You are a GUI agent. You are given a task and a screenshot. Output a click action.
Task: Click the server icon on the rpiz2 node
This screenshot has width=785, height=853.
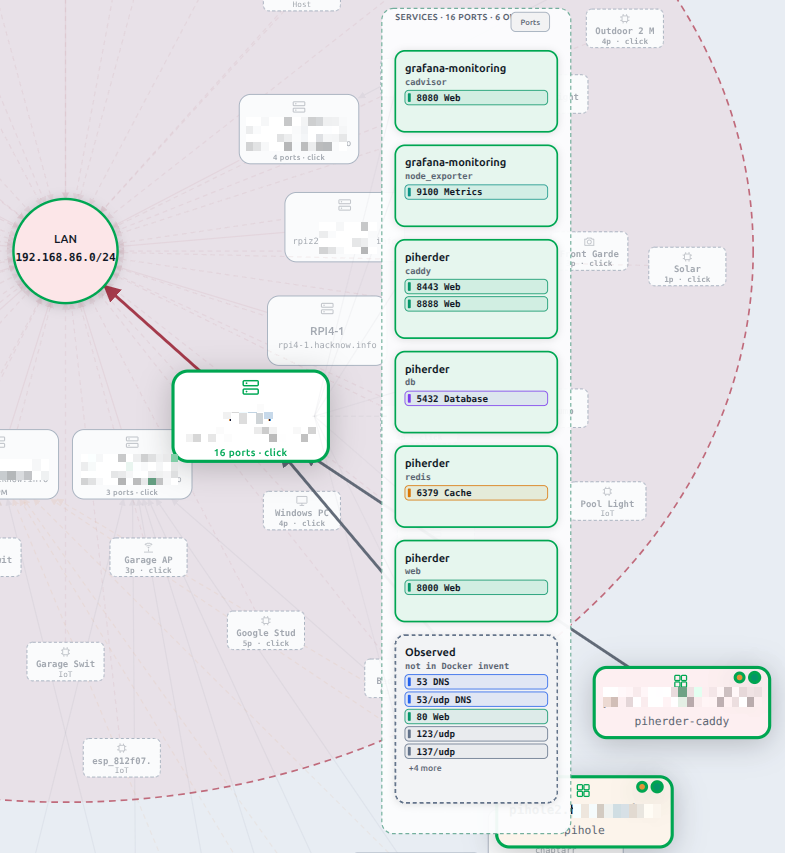(x=344, y=205)
